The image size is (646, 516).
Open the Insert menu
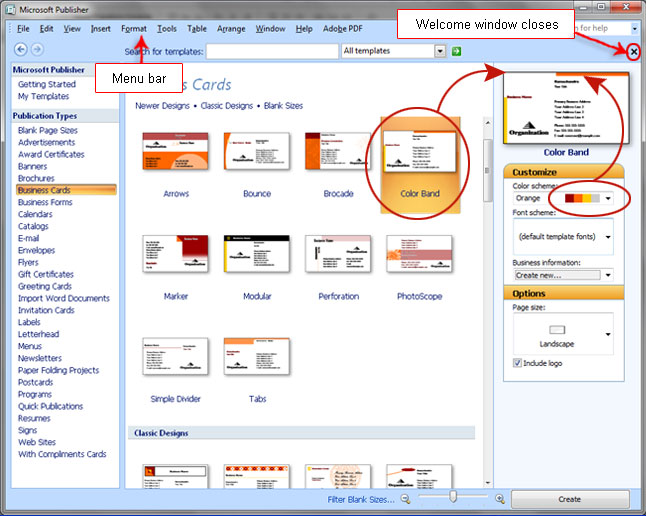coord(101,28)
